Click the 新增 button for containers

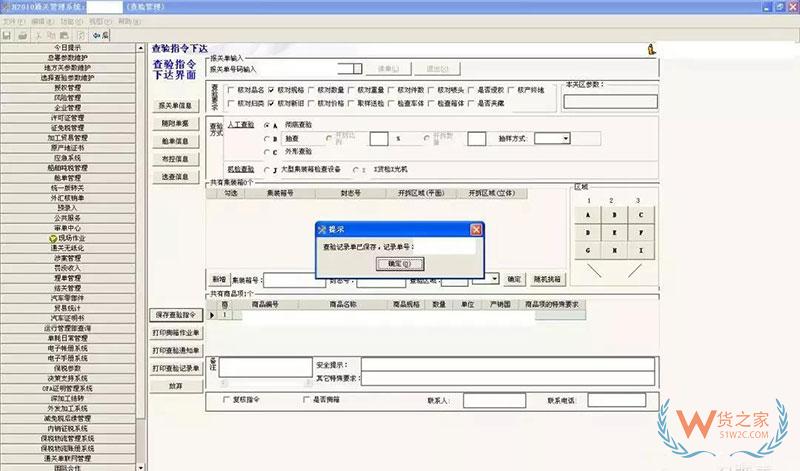coord(219,280)
